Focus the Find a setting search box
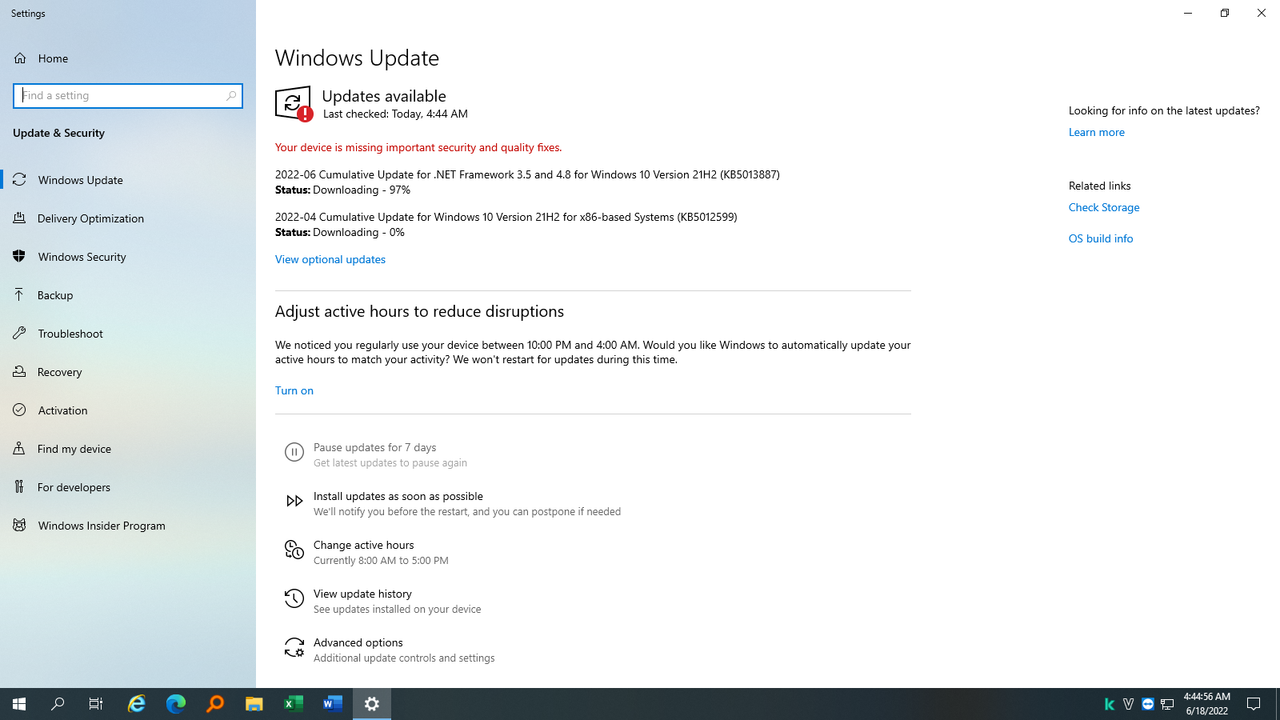 (128, 96)
